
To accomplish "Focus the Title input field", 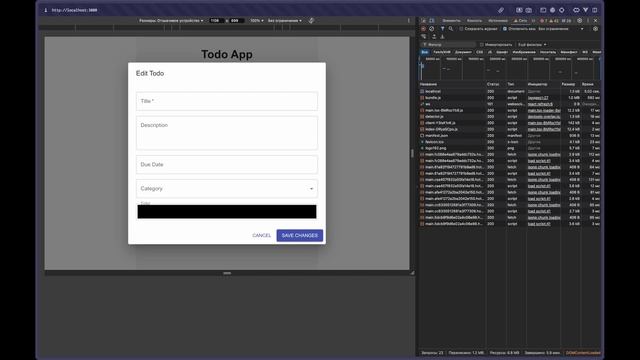I will [x=227, y=101].
